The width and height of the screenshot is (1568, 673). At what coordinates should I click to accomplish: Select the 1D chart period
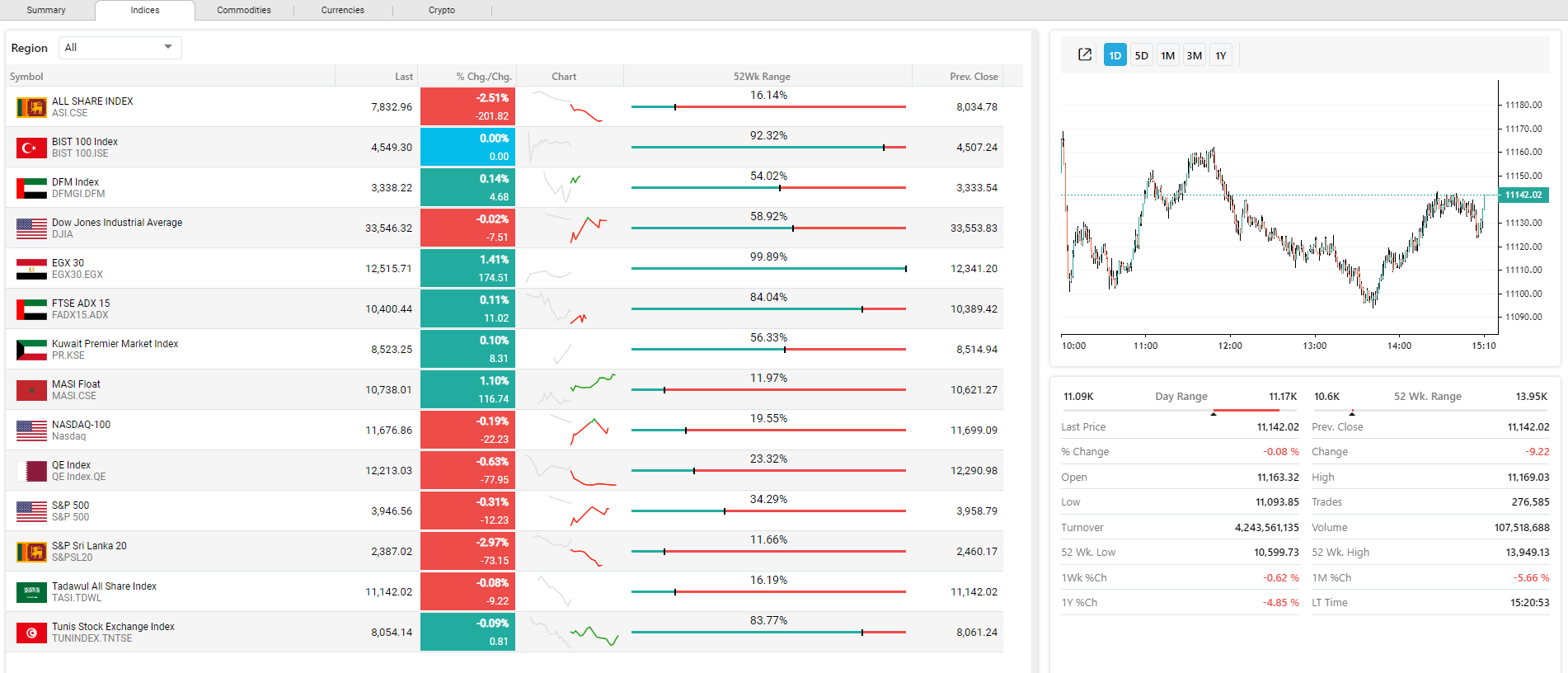tap(1115, 55)
